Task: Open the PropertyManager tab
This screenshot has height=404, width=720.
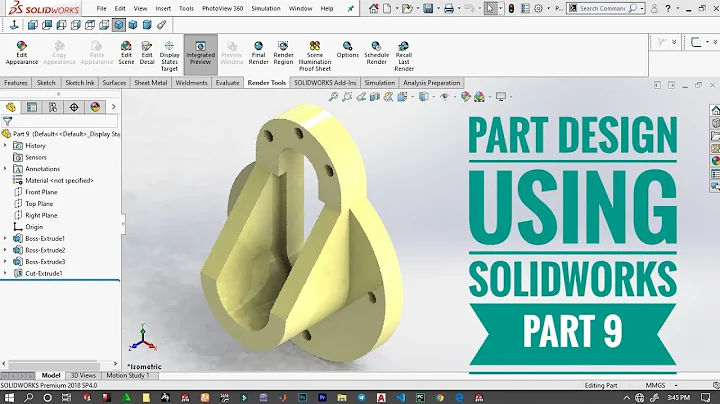Action: (x=32, y=107)
